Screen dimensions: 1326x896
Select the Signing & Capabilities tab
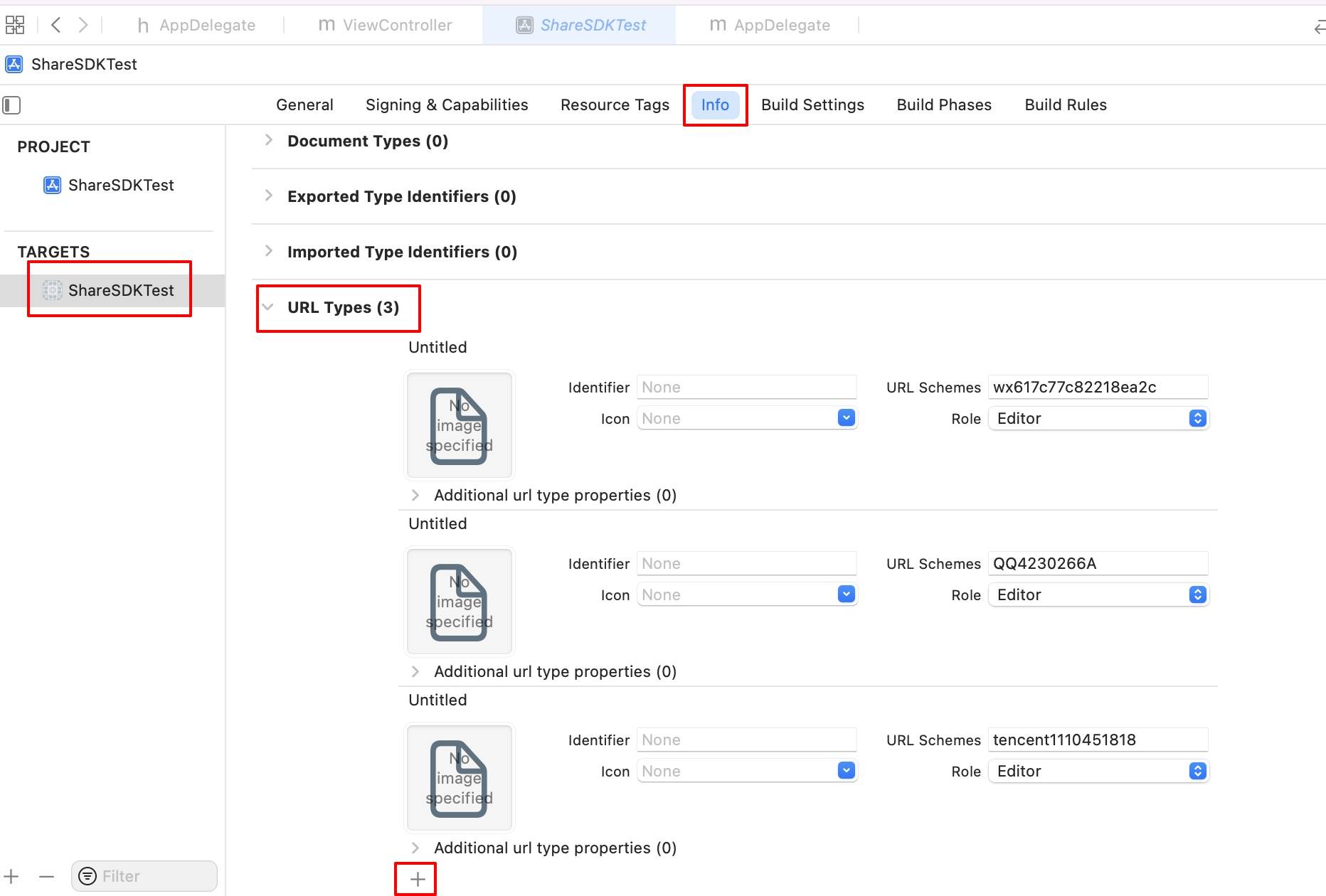[446, 105]
